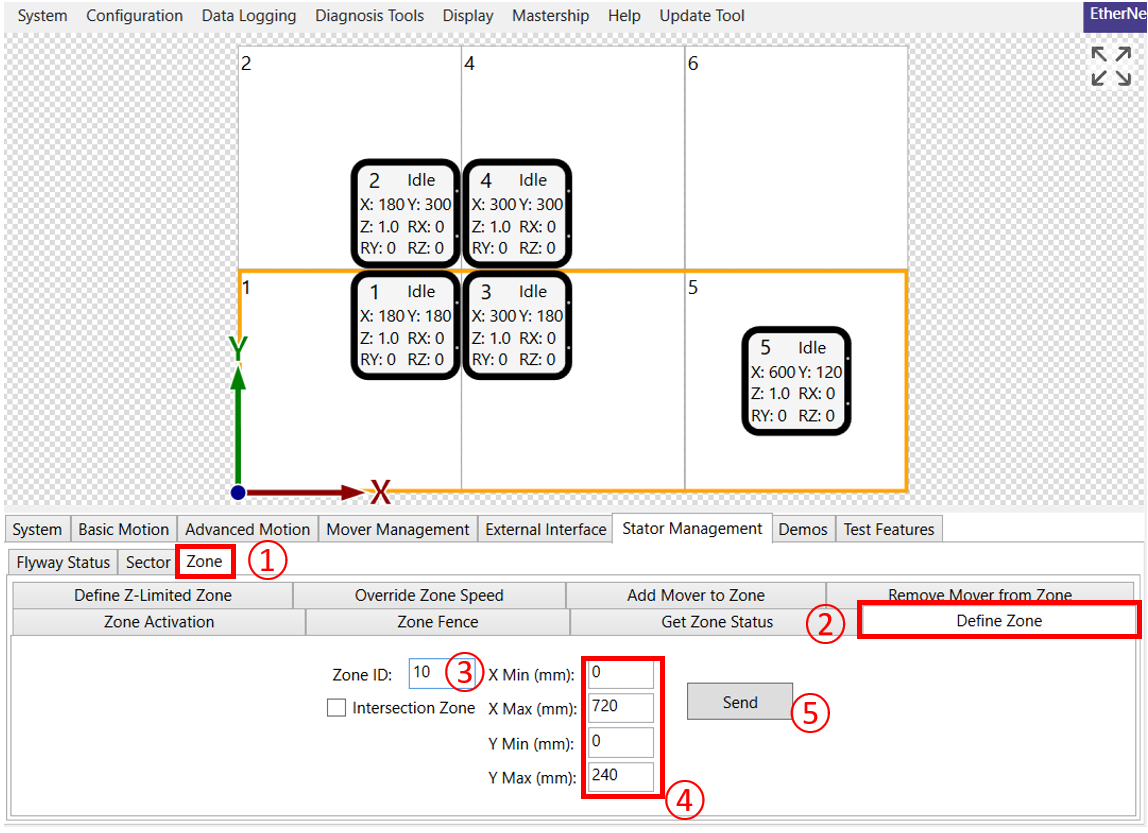1148x833 pixels.
Task: Select mover 5 in the workspace
Action: click(x=796, y=381)
